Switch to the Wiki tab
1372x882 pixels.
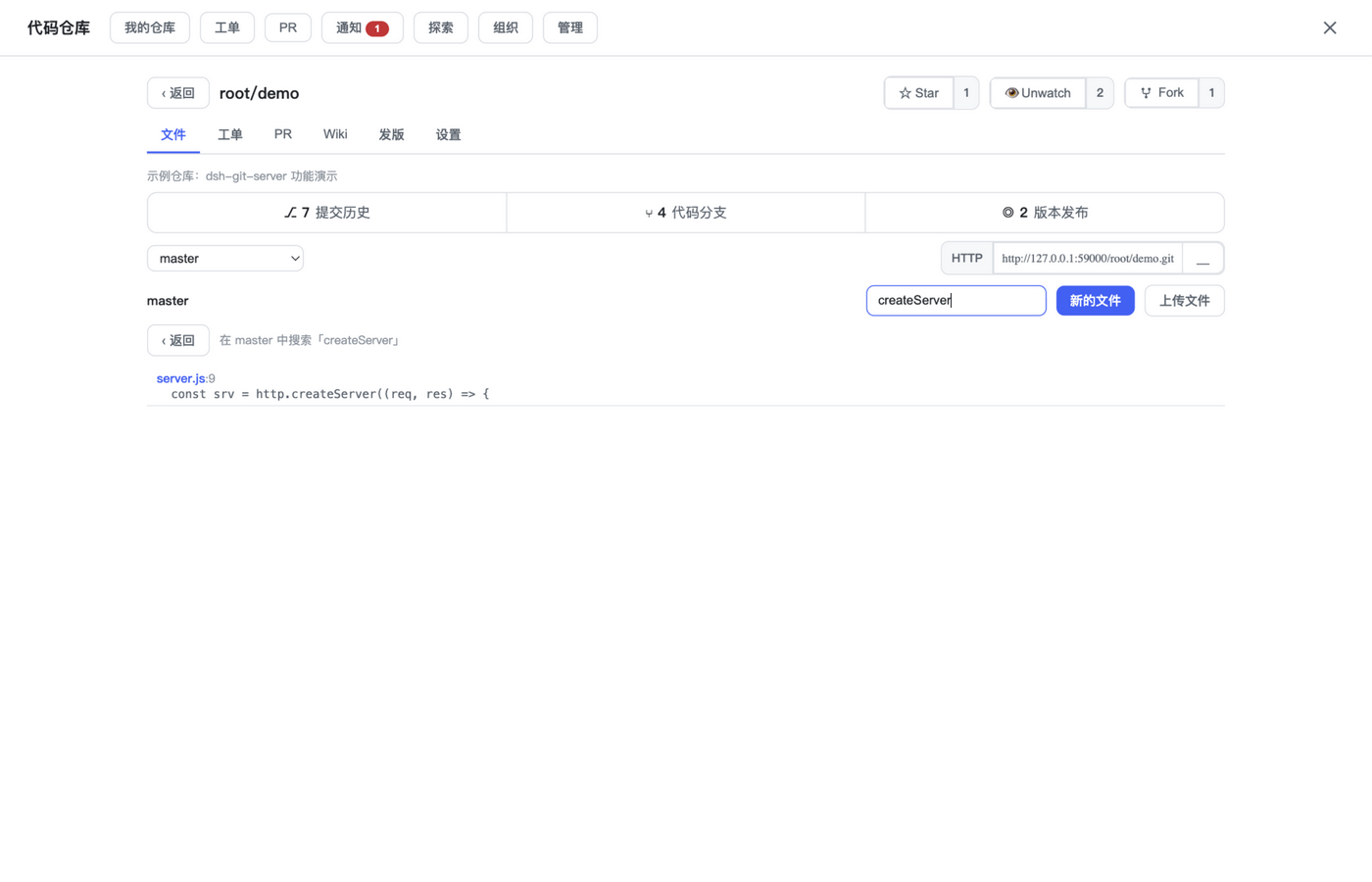(x=335, y=135)
